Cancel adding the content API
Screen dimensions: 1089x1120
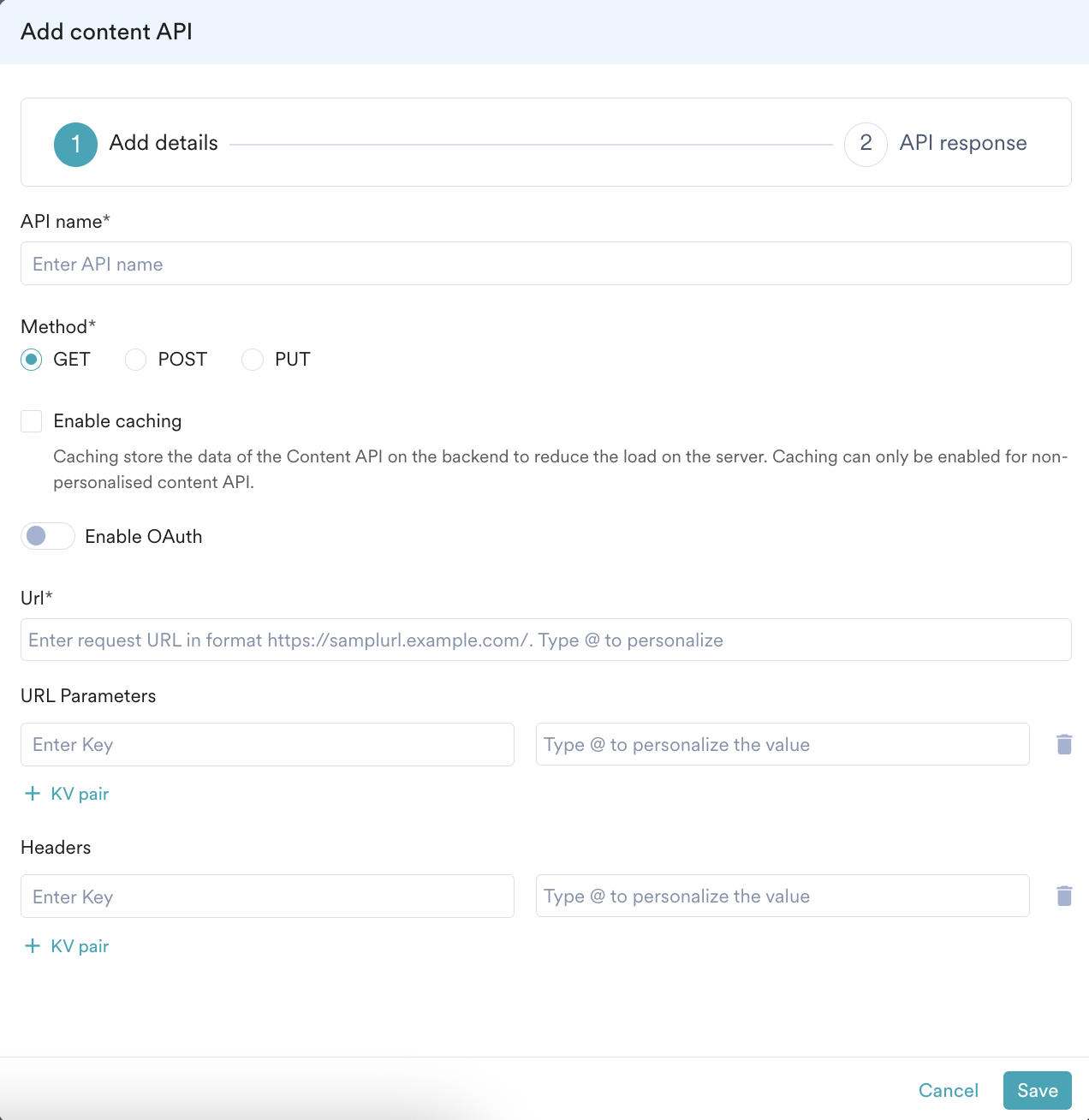point(948,1090)
